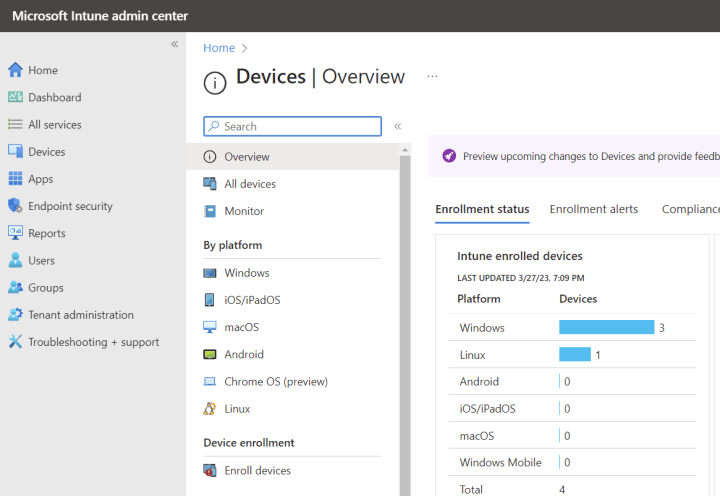Click the Windows enrolled devices bar
The height and width of the screenshot is (496, 720).
[x=606, y=328]
